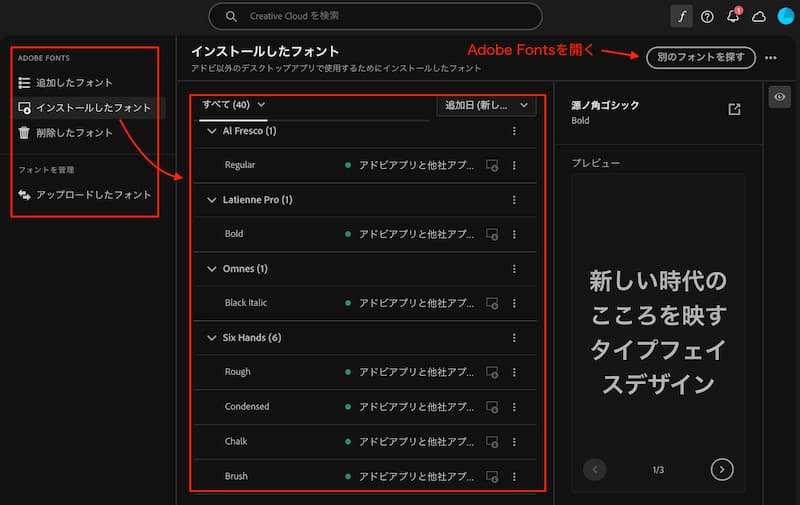Click install icon on Rough row
Viewport: 800px width, 505px height.
492,372
